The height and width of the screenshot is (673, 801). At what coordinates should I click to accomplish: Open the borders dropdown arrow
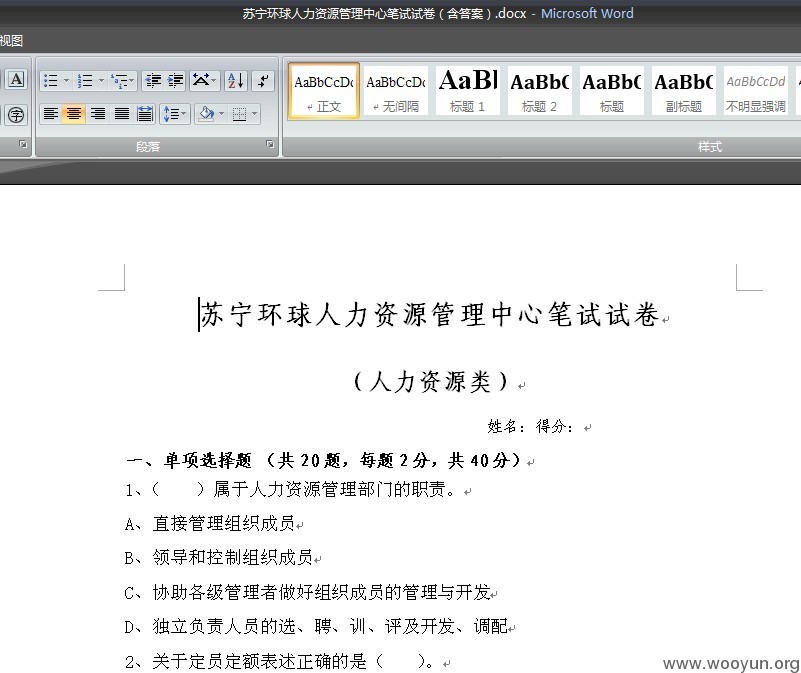[254, 113]
